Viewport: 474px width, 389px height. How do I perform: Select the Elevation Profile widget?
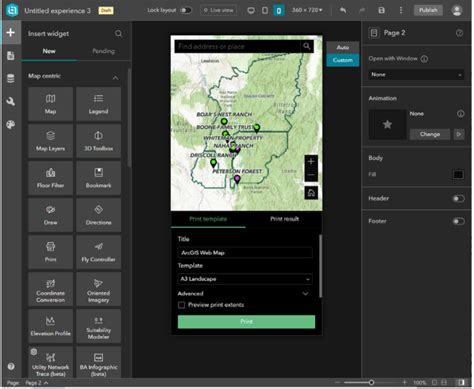(x=50, y=326)
